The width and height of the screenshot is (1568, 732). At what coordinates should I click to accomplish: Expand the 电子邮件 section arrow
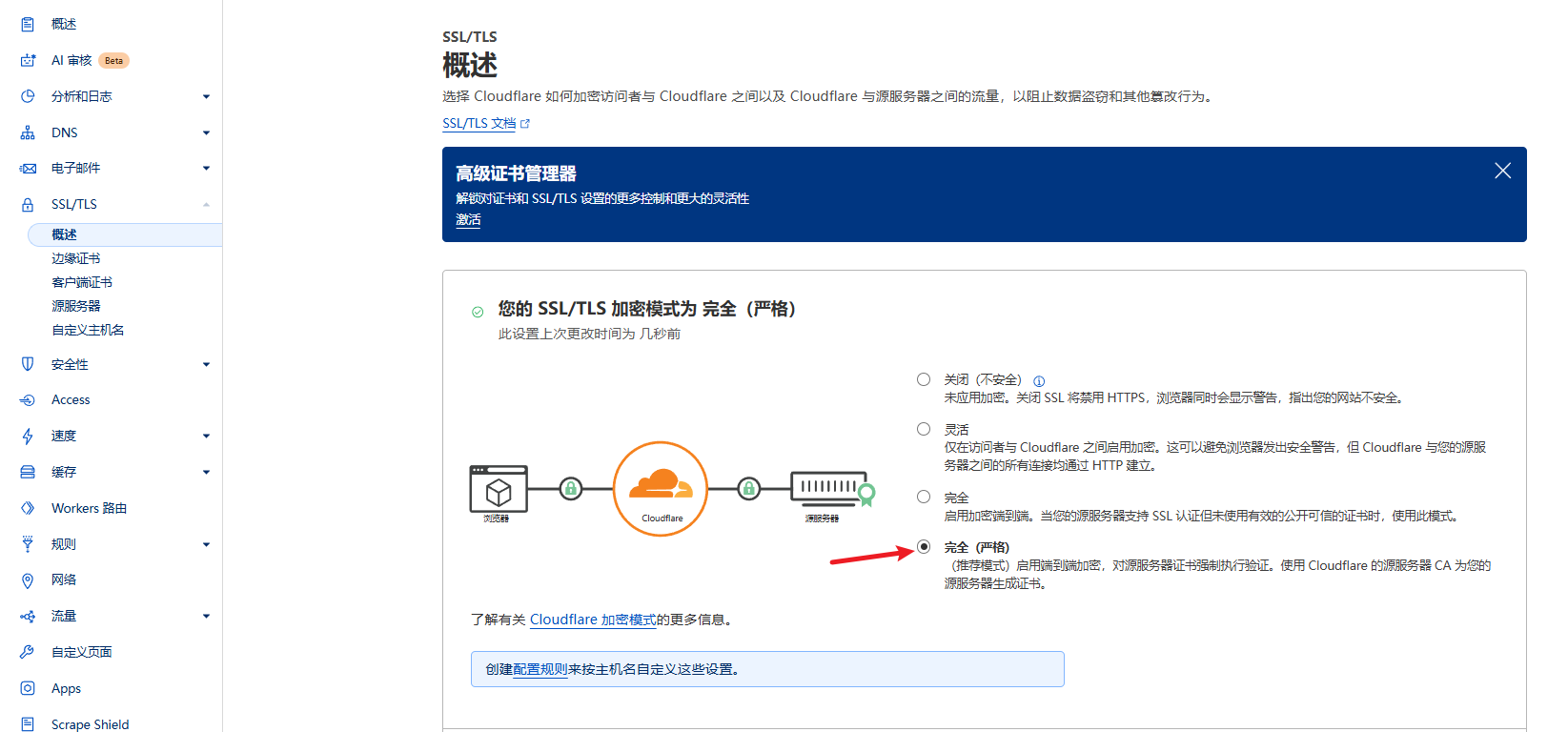pos(206,168)
